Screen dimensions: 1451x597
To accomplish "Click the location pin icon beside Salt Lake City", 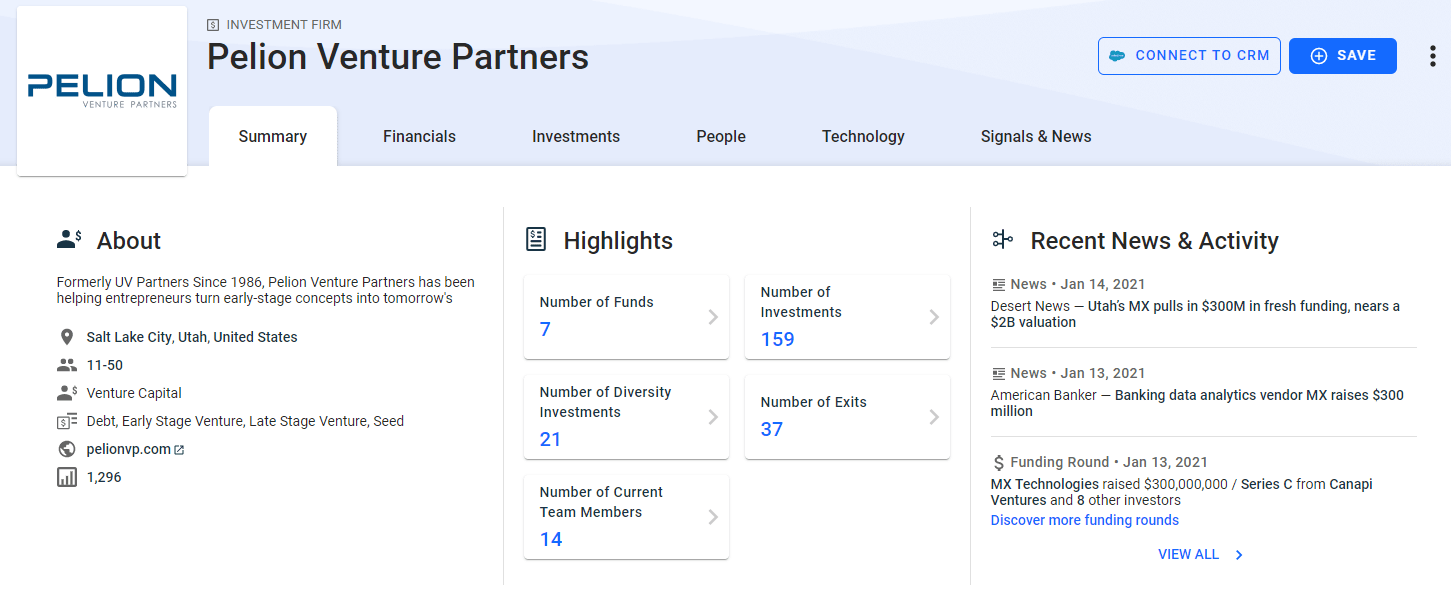I will (67, 337).
